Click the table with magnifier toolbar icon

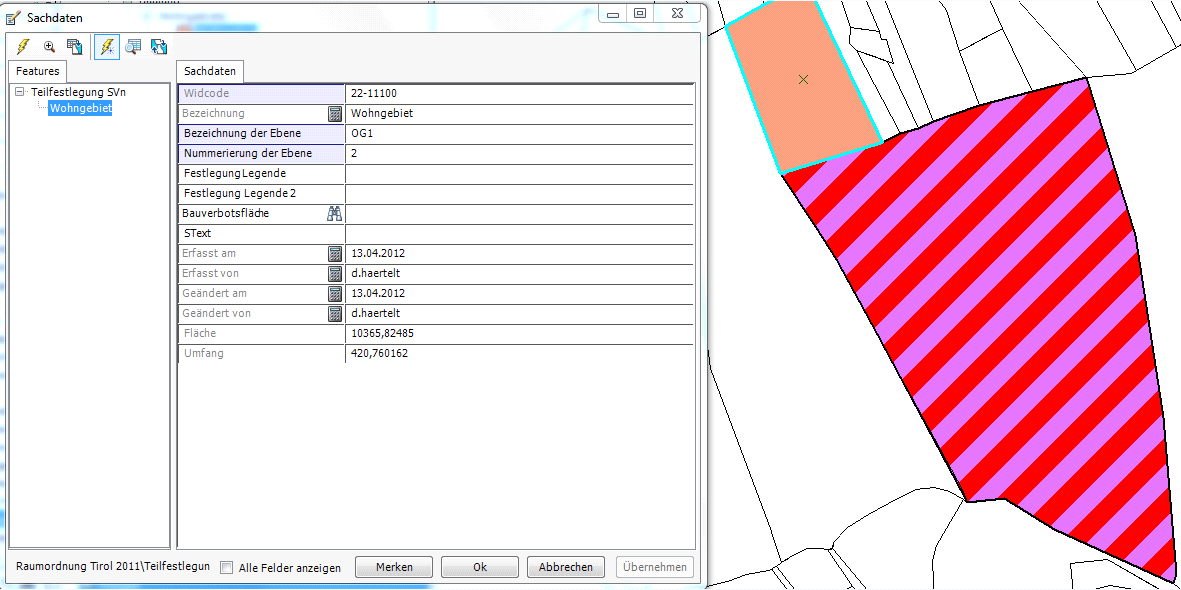point(133,46)
